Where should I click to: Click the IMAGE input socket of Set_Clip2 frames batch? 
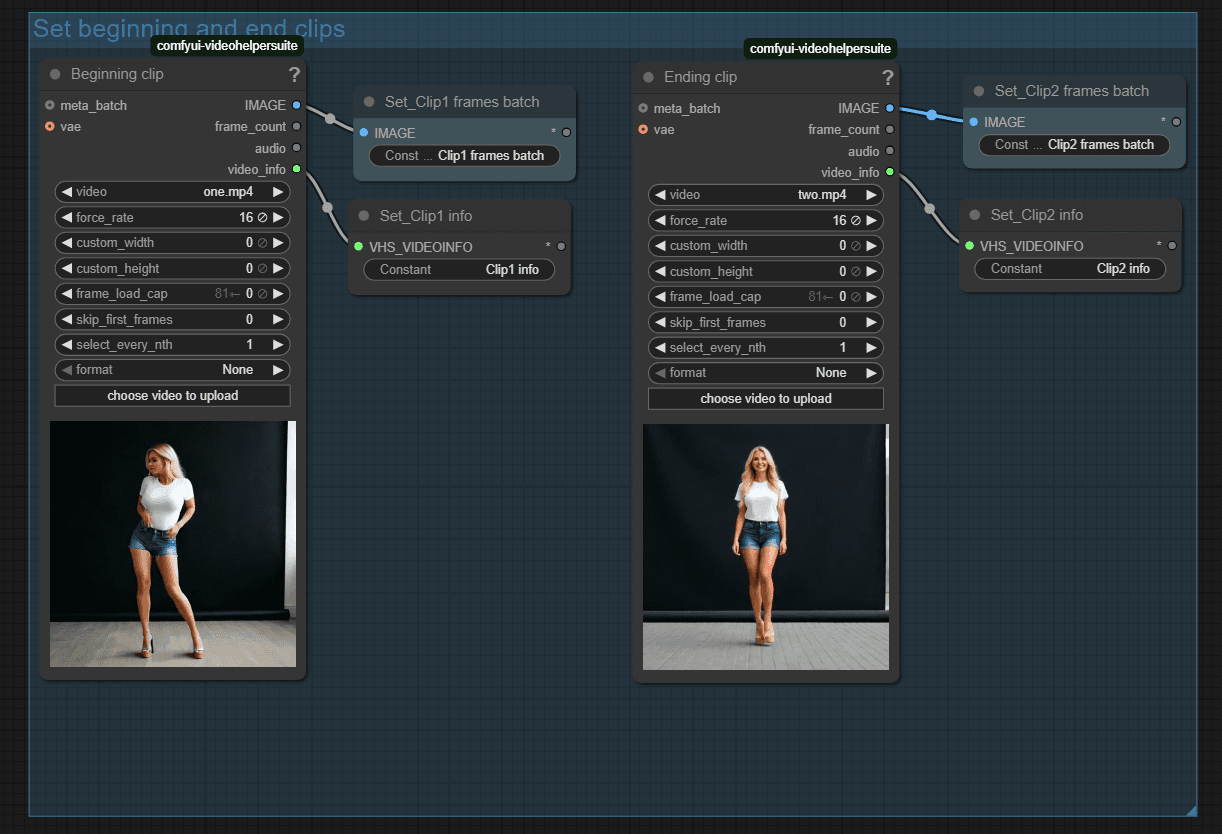[974, 121]
